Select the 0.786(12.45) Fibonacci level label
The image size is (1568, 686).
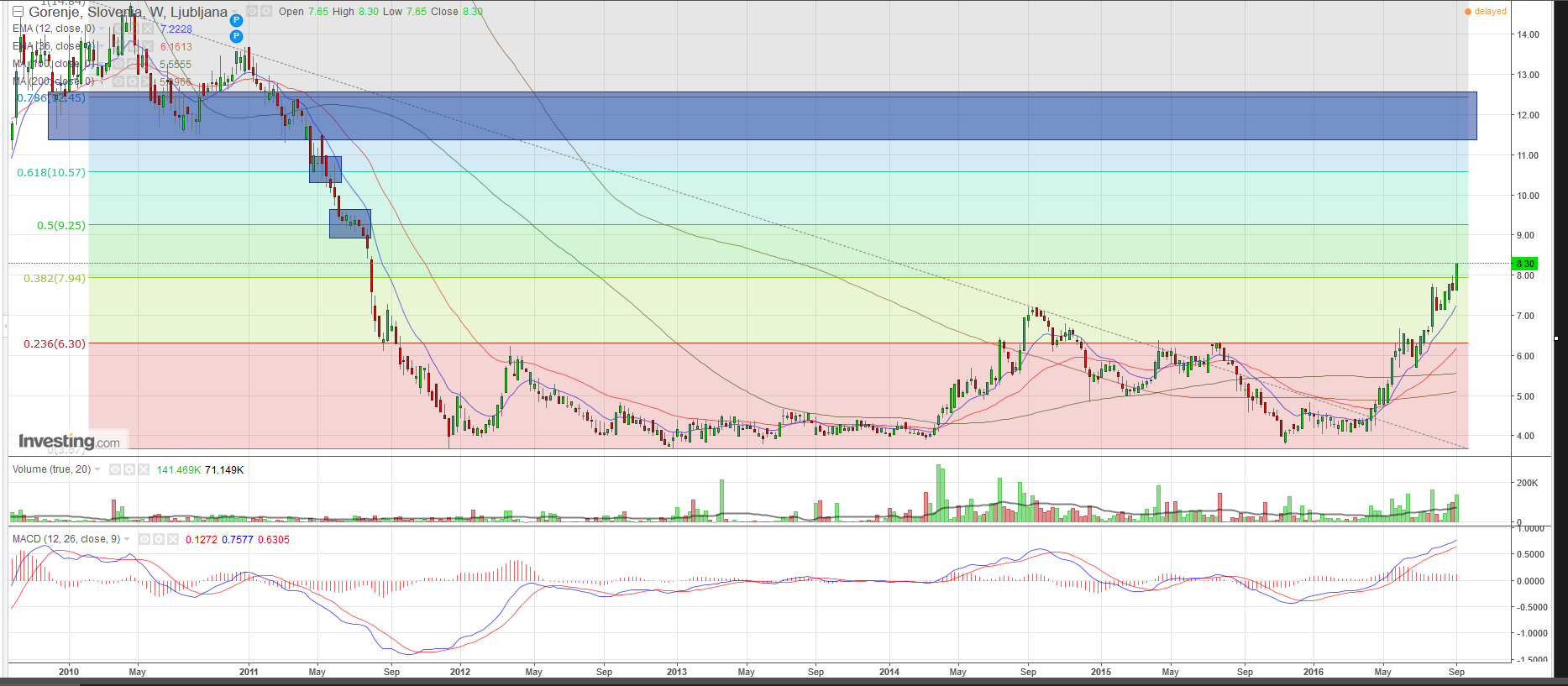point(51,98)
